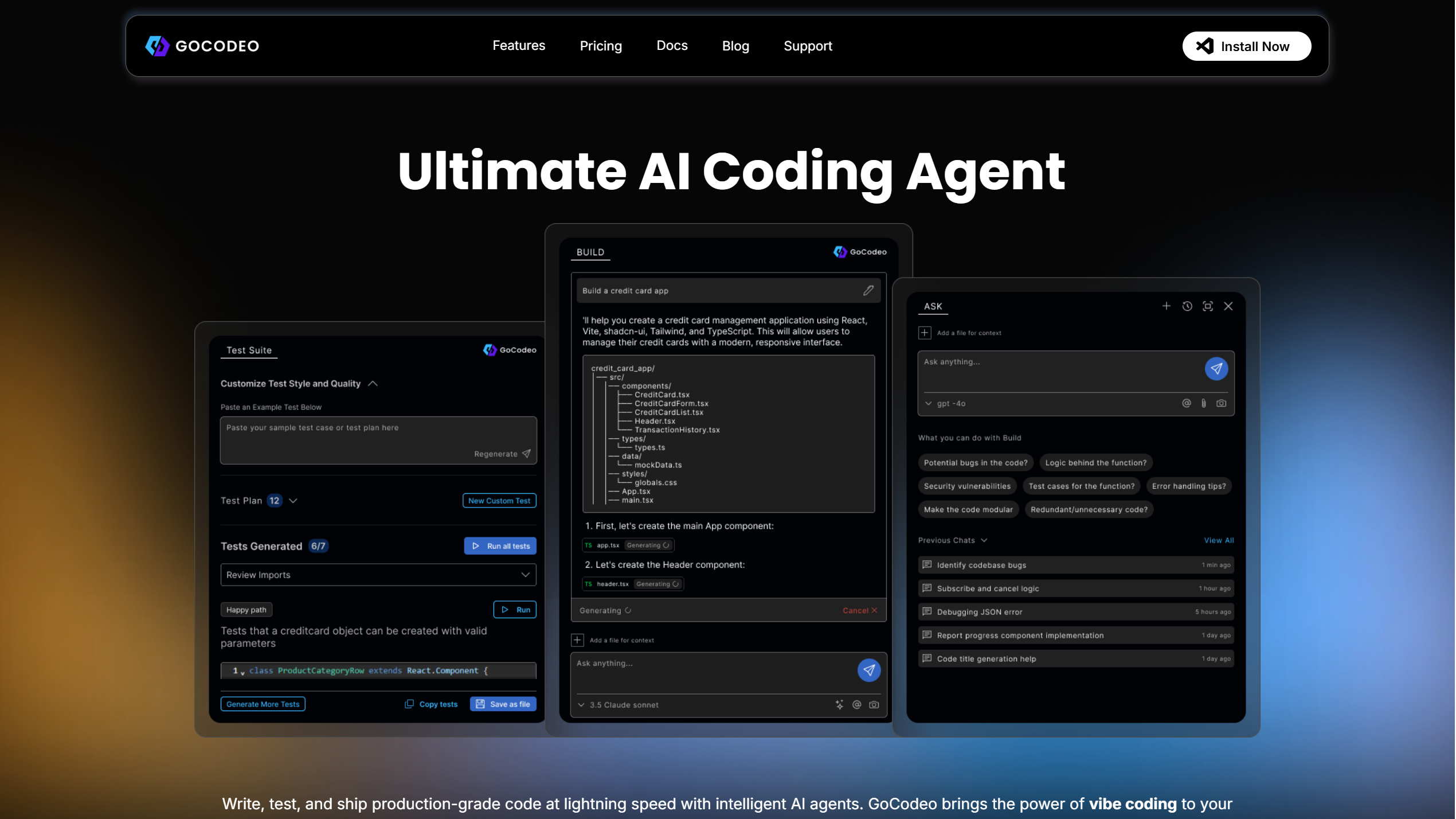The width and height of the screenshot is (1456, 819).
Task: Collapse code line 1 fold arrow
Action: tap(243, 673)
